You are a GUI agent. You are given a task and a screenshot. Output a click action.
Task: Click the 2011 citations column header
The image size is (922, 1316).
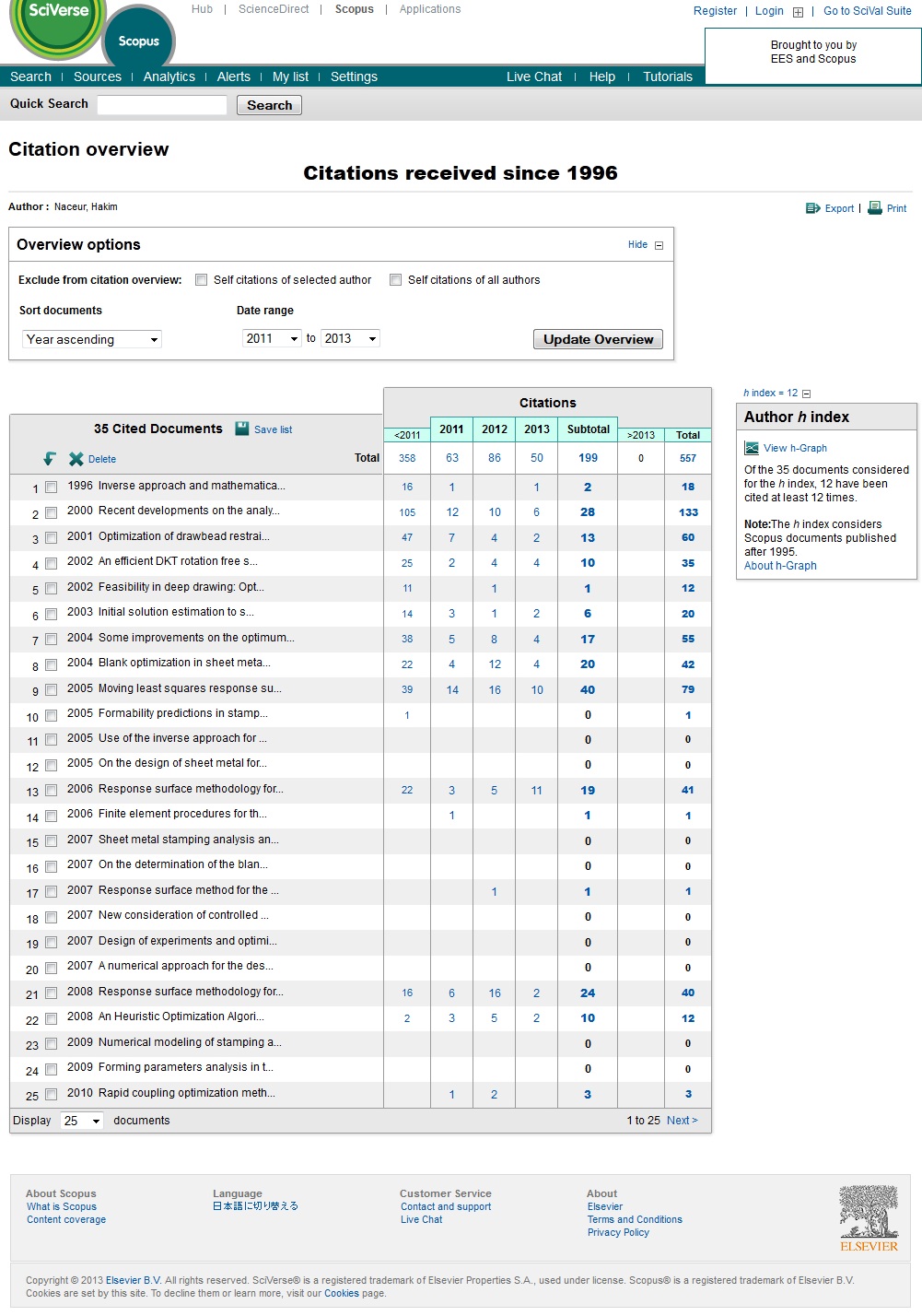[x=451, y=429]
